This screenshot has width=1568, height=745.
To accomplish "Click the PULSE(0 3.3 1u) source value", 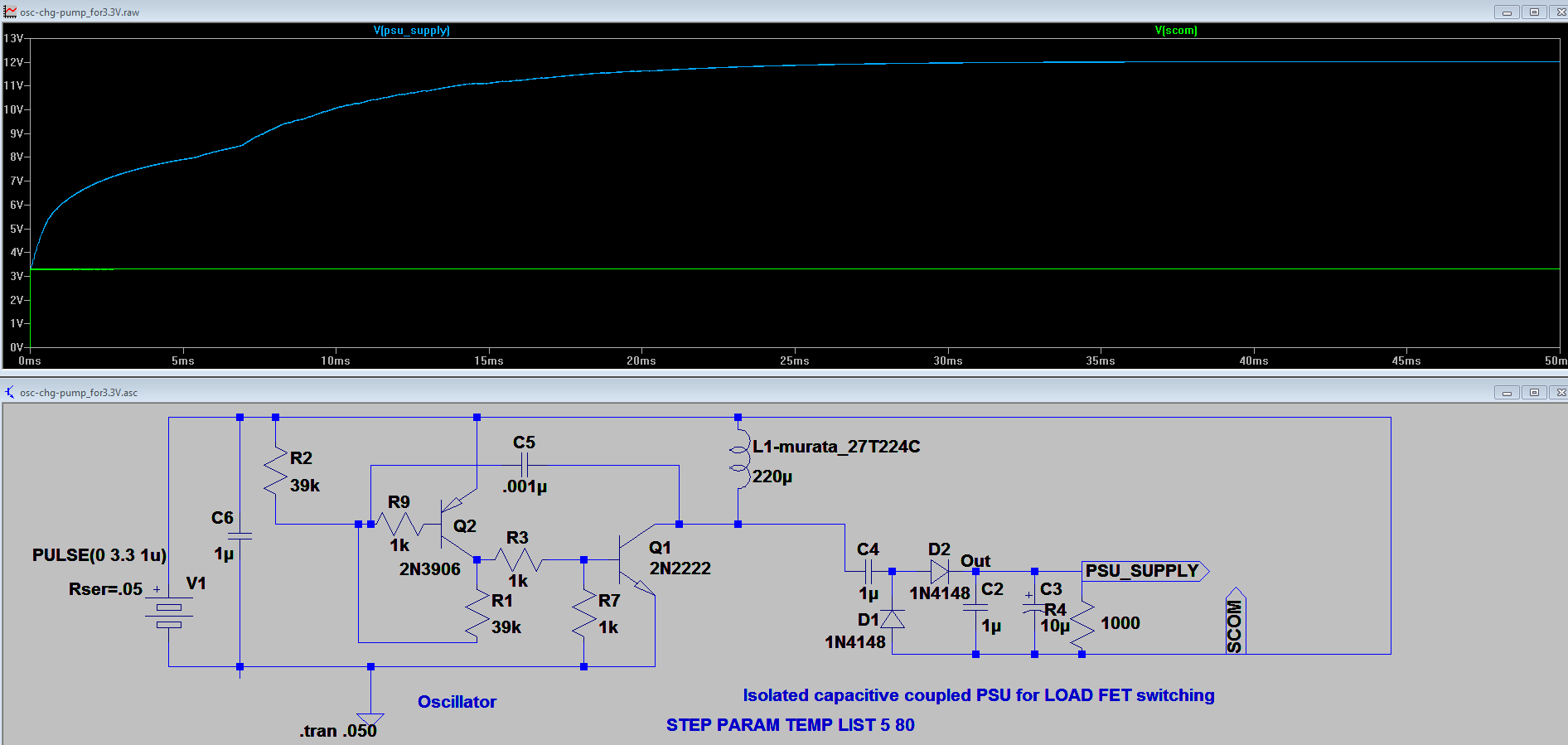I will point(99,555).
